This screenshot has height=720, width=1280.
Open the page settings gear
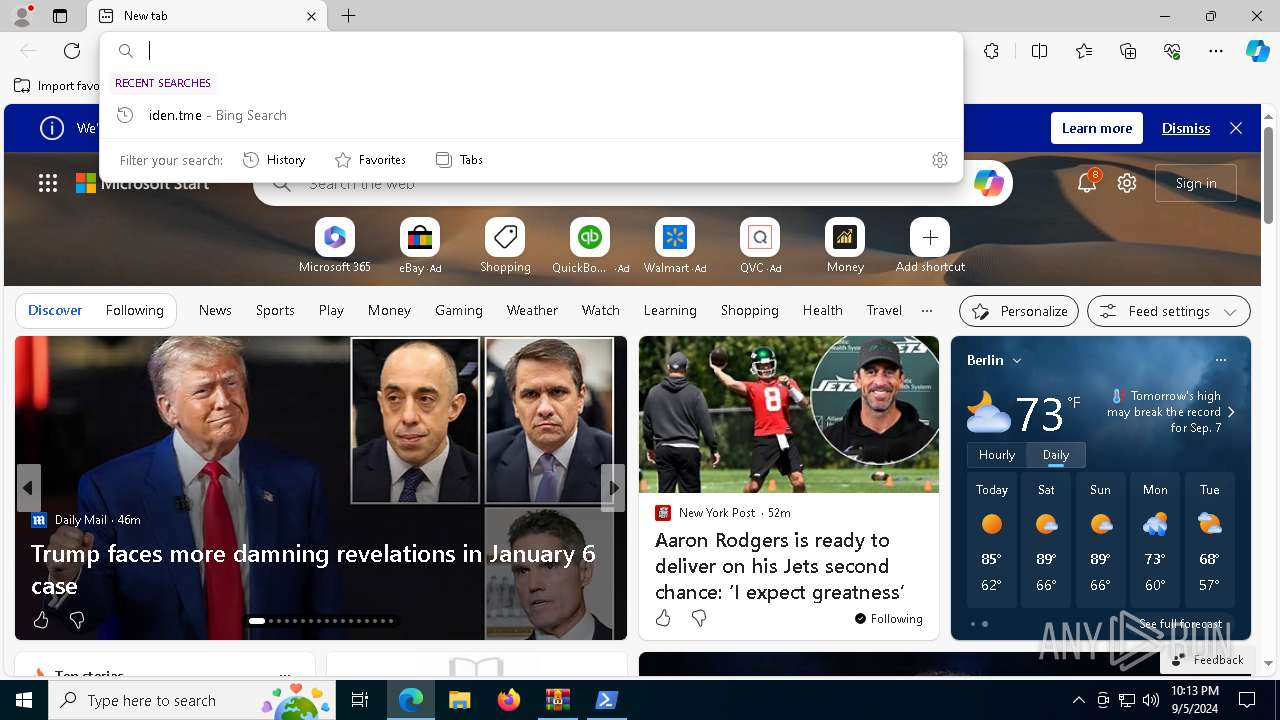point(1127,183)
